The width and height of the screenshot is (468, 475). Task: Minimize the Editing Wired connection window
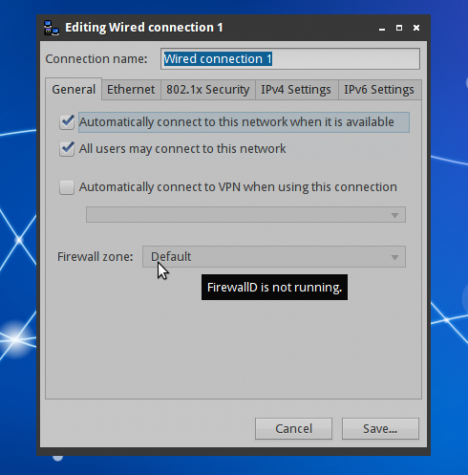[x=382, y=28]
